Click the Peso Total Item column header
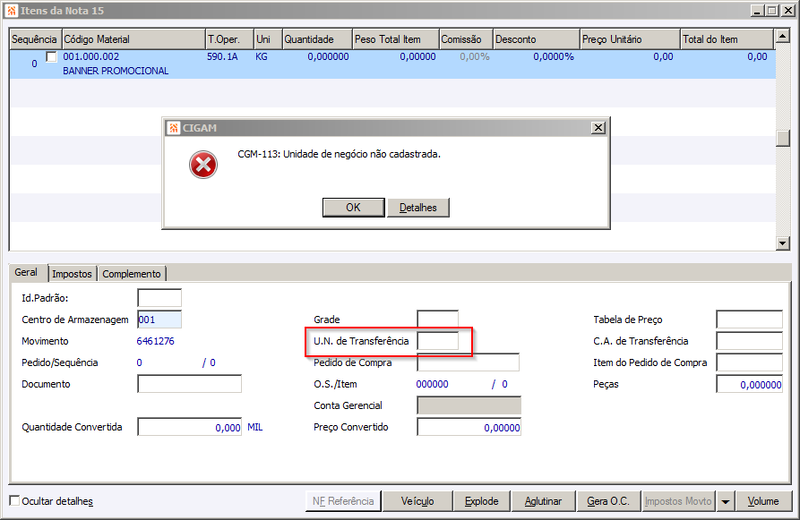 coord(396,39)
